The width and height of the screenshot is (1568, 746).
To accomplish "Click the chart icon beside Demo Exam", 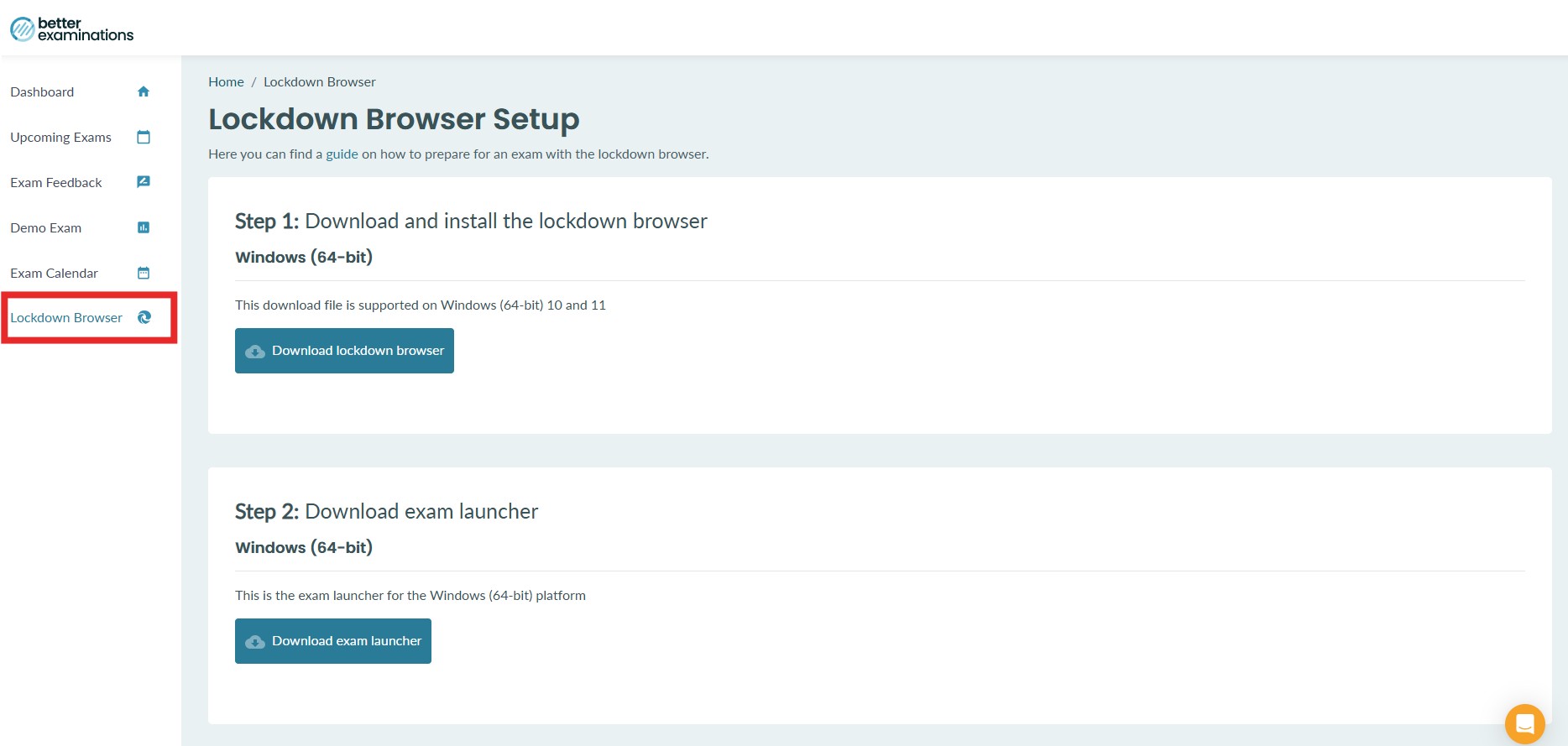I will pyautogui.click(x=144, y=227).
